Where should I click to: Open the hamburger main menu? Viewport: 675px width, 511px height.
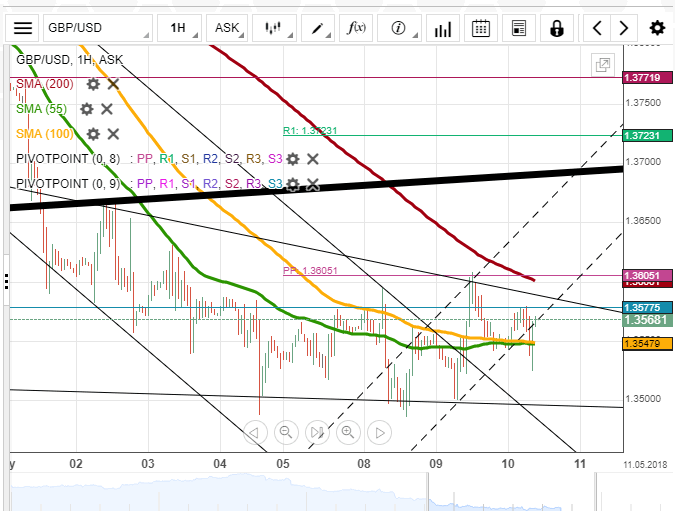pyautogui.click(x=22, y=28)
